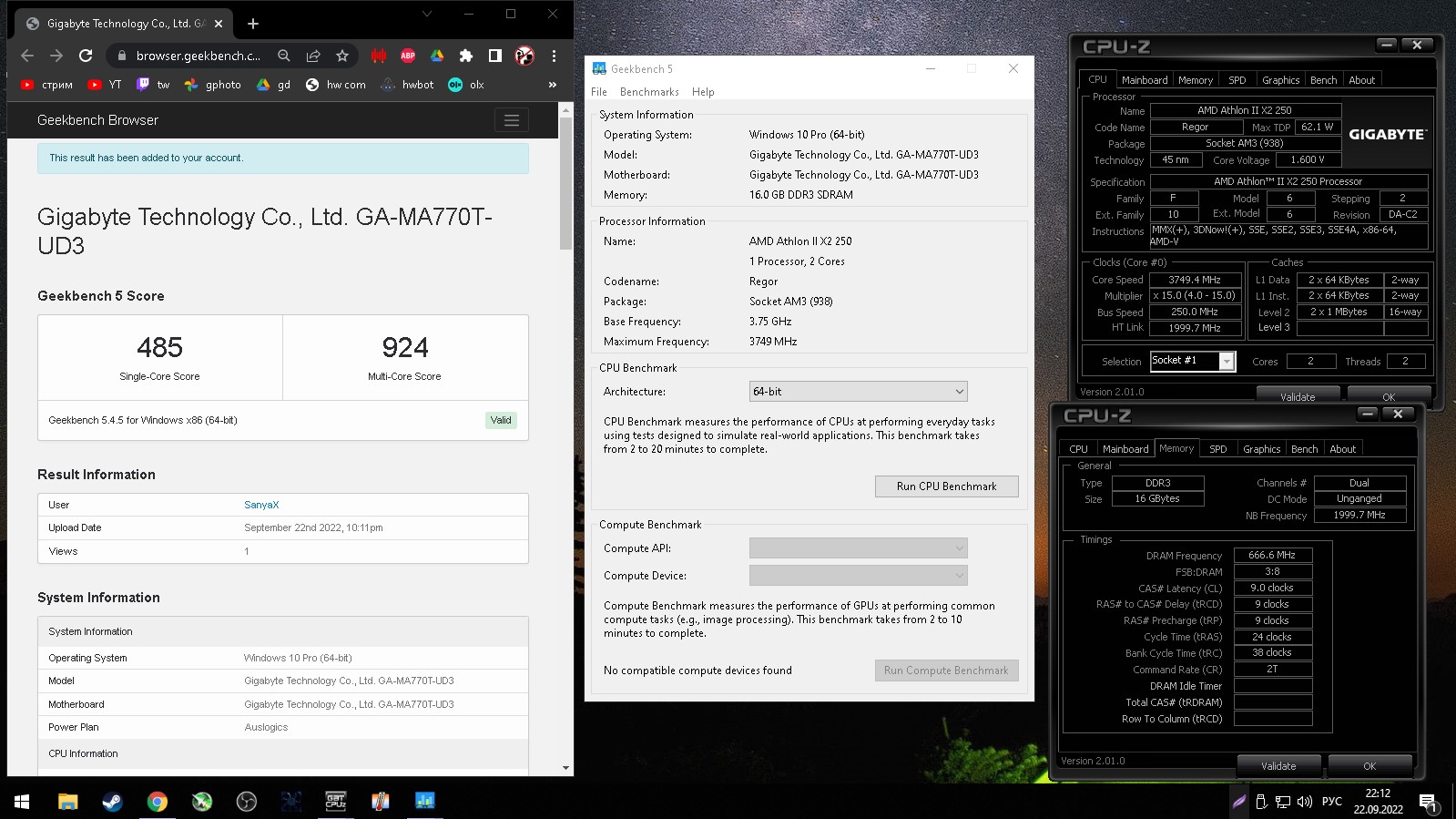Click the volume speaker tray icon
Image resolution: width=1456 pixels, height=819 pixels.
tap(1304, 802)
